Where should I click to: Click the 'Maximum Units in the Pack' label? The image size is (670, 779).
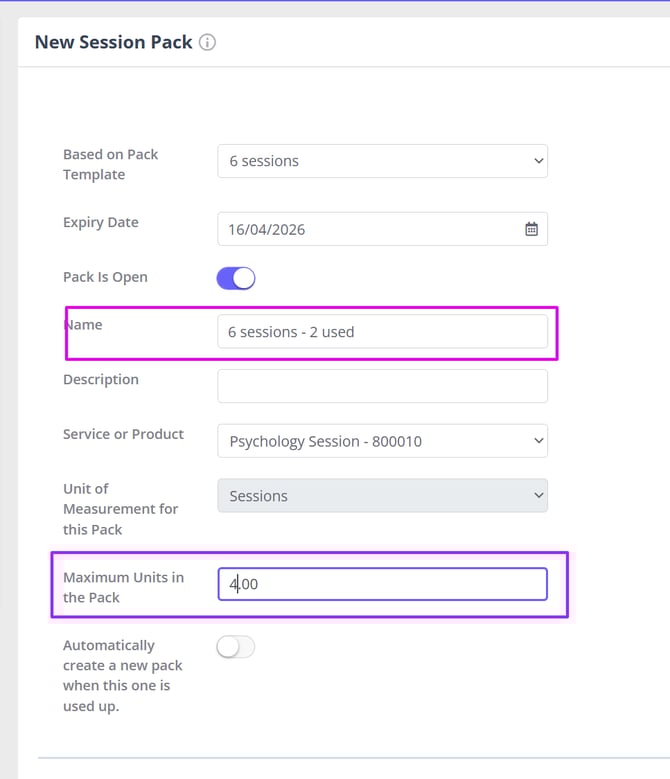[123, 587]
